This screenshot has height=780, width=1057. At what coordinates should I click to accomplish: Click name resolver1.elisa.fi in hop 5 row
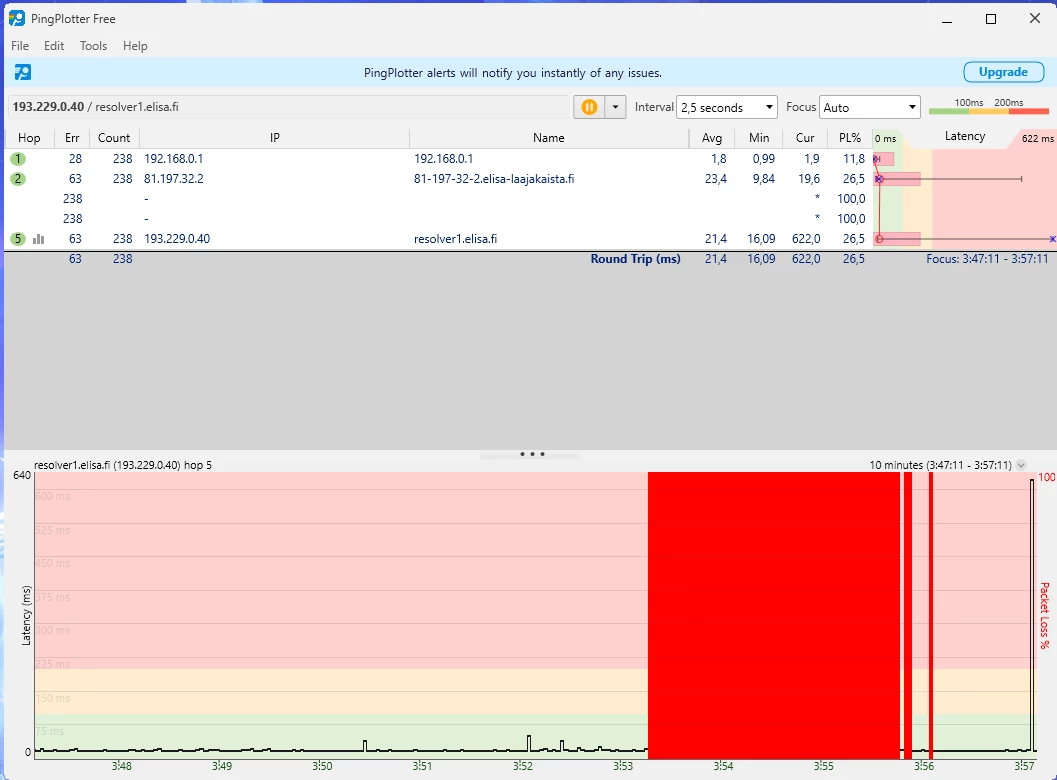[456, 239]
